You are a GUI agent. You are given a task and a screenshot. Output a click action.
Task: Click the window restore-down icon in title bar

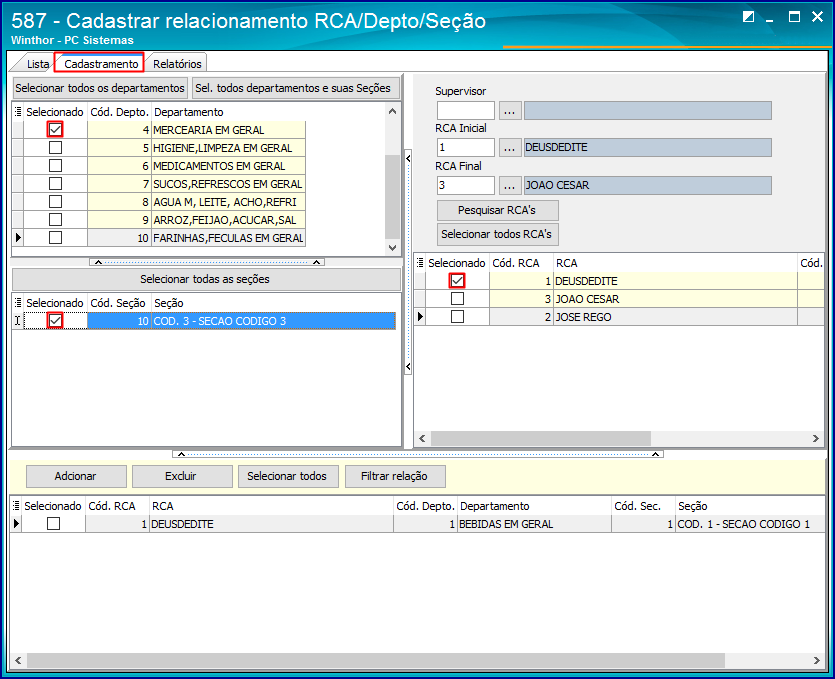(748, 17)
